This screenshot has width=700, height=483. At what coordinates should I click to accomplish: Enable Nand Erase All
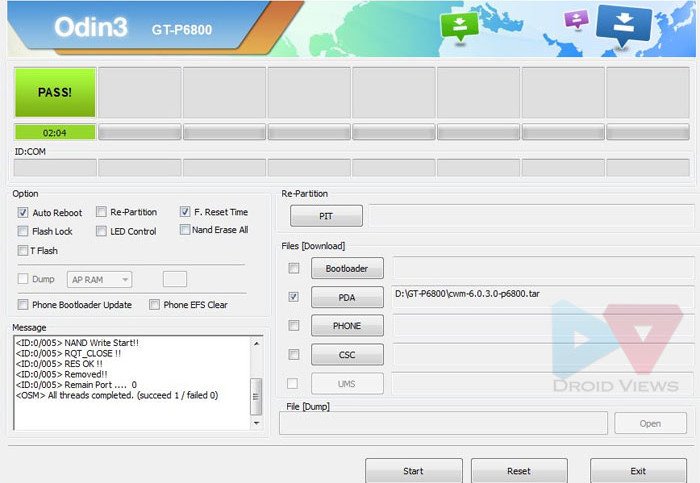(x=185, y=230)
